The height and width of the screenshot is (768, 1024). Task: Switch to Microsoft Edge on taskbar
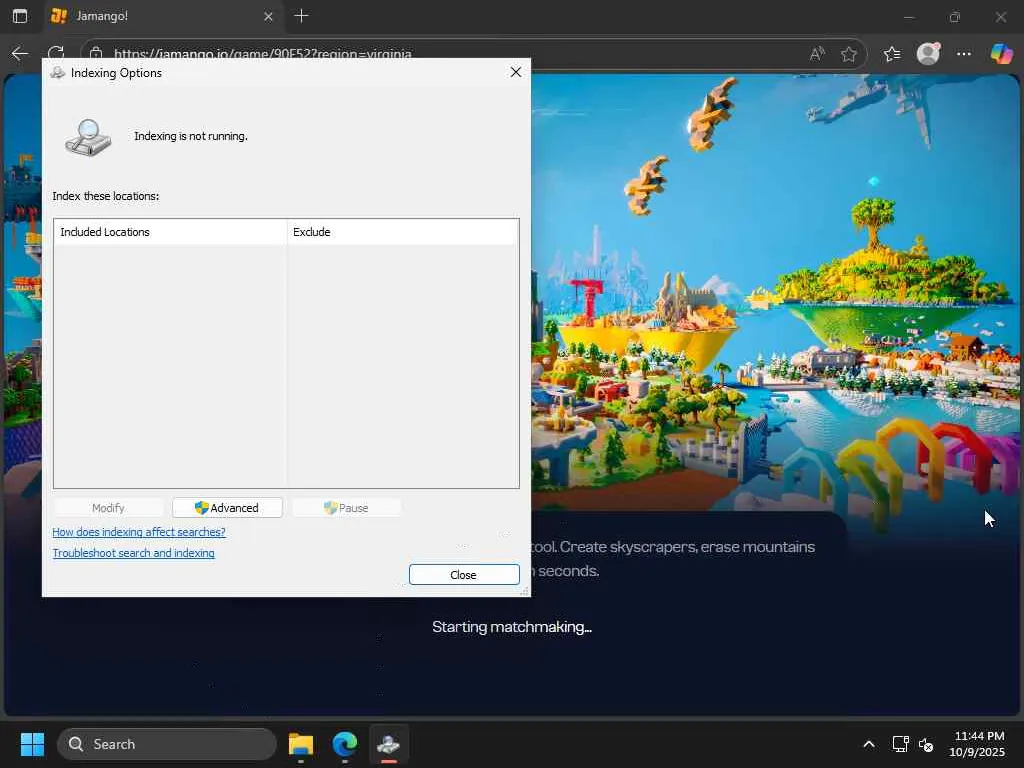point(345,744)
